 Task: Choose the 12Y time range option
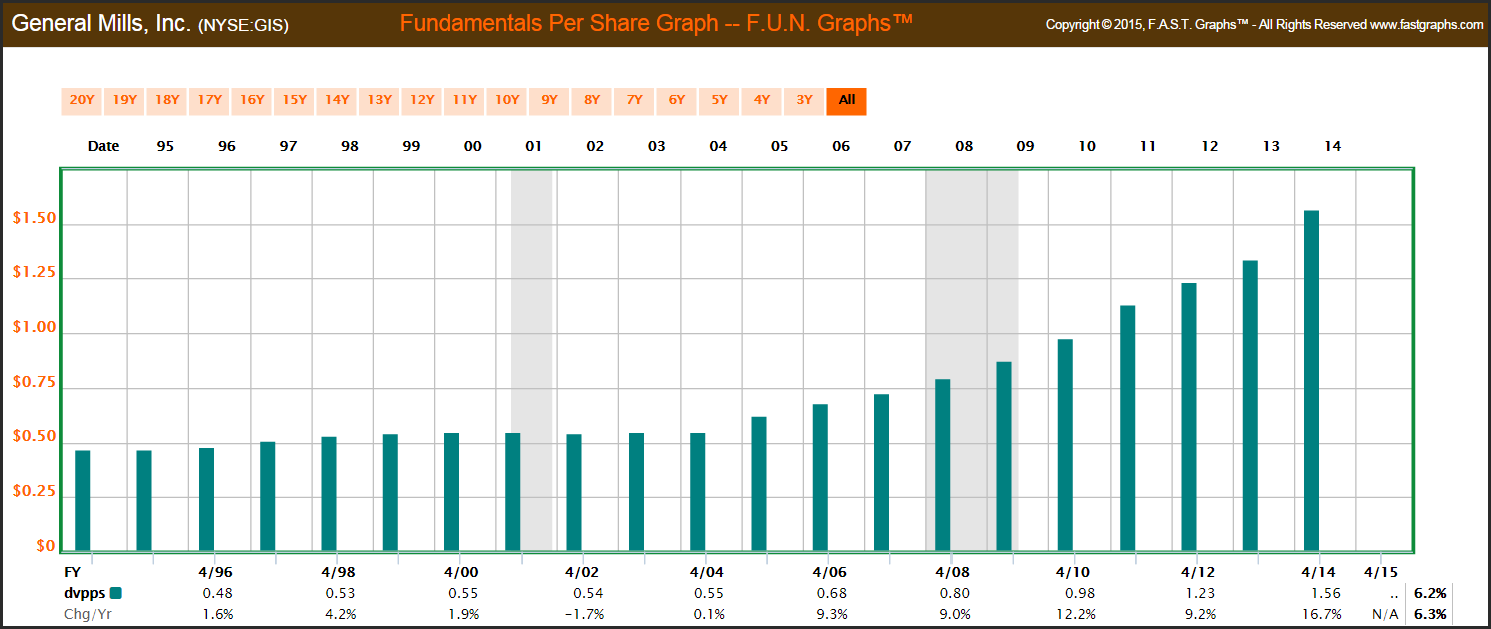tap(422, 100)
